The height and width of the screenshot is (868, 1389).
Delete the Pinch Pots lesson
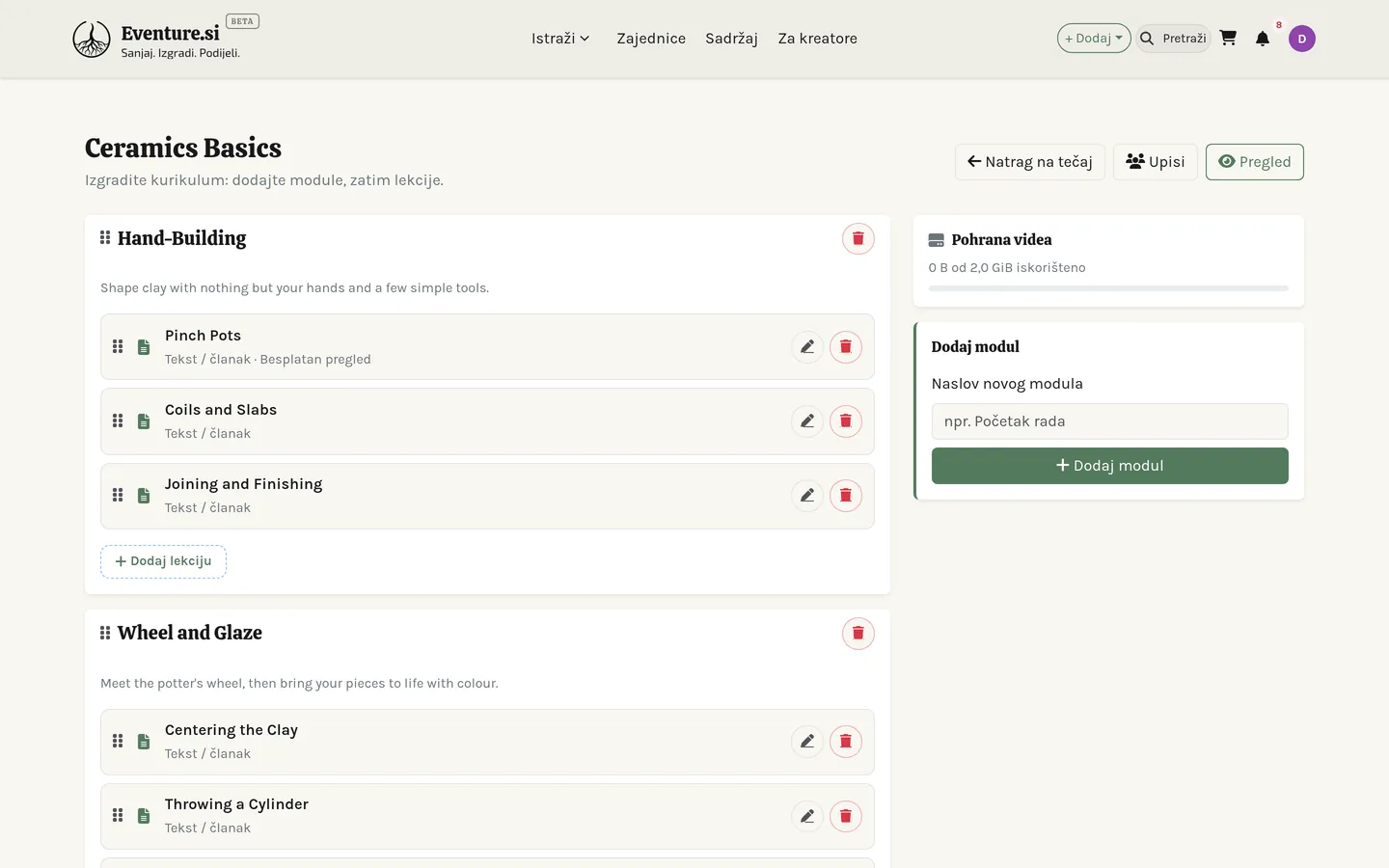(x=845, y=347)
